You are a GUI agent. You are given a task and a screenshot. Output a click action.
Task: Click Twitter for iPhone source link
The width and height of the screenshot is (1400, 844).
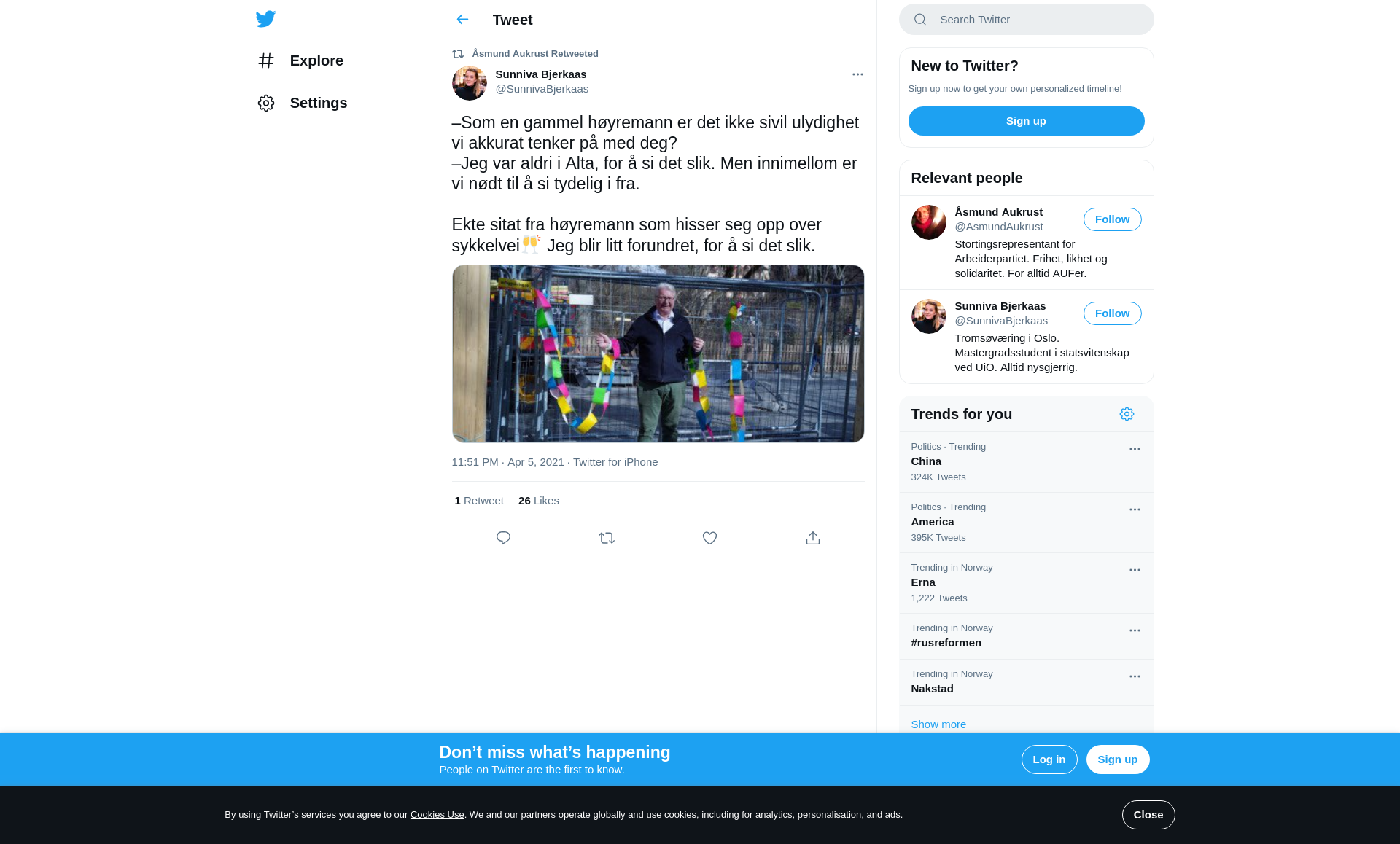coord(615,462)
